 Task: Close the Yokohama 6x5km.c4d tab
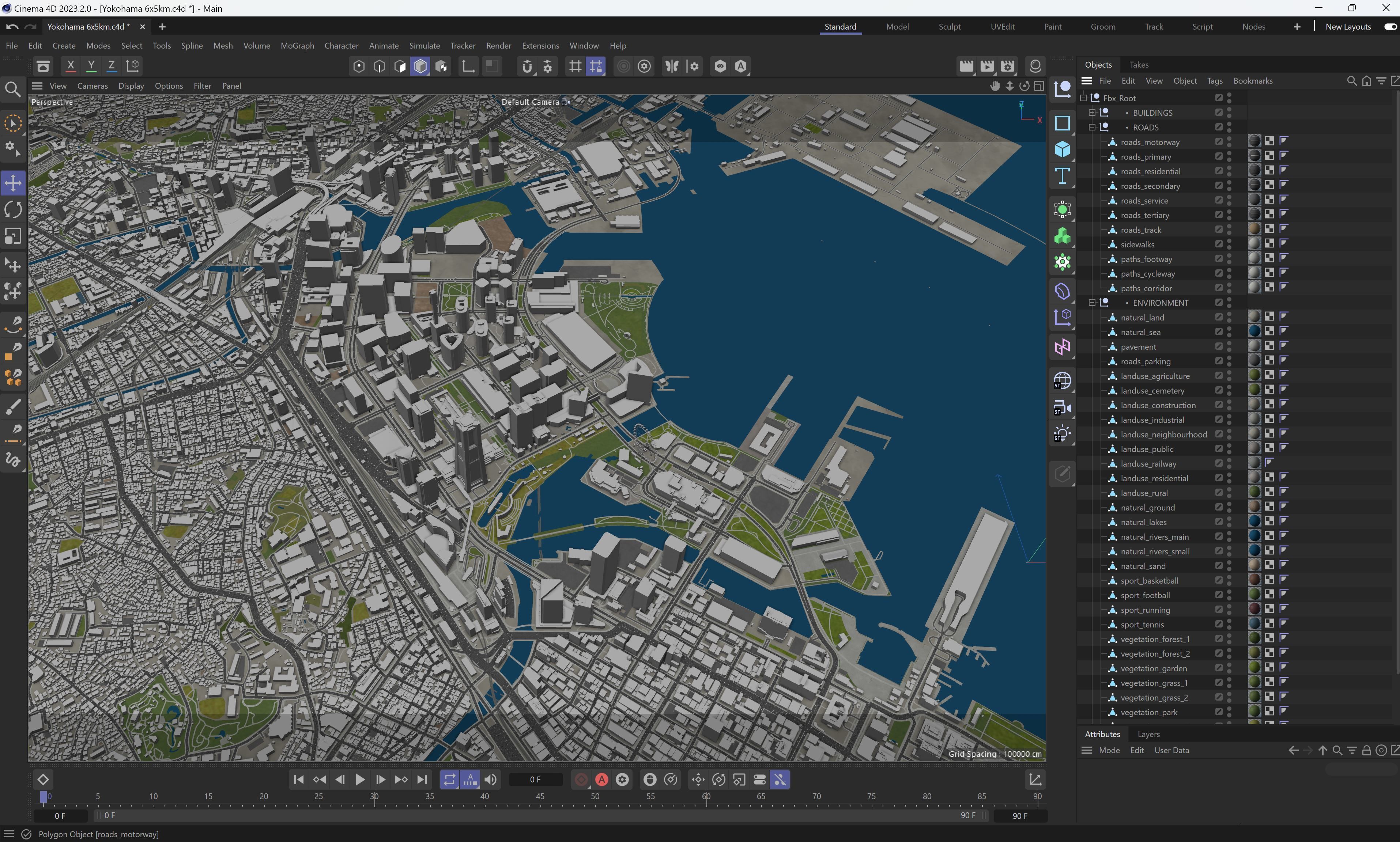coord(143,27)
